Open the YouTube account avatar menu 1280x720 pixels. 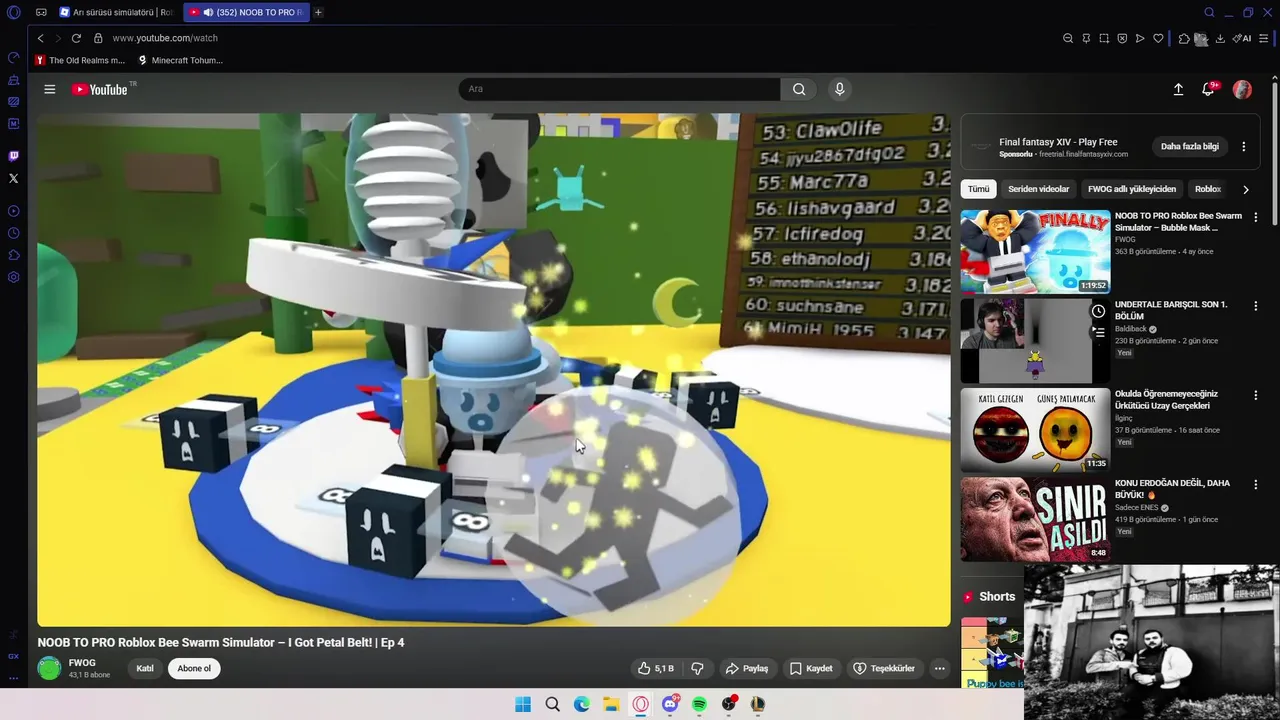pos(1242,89)
